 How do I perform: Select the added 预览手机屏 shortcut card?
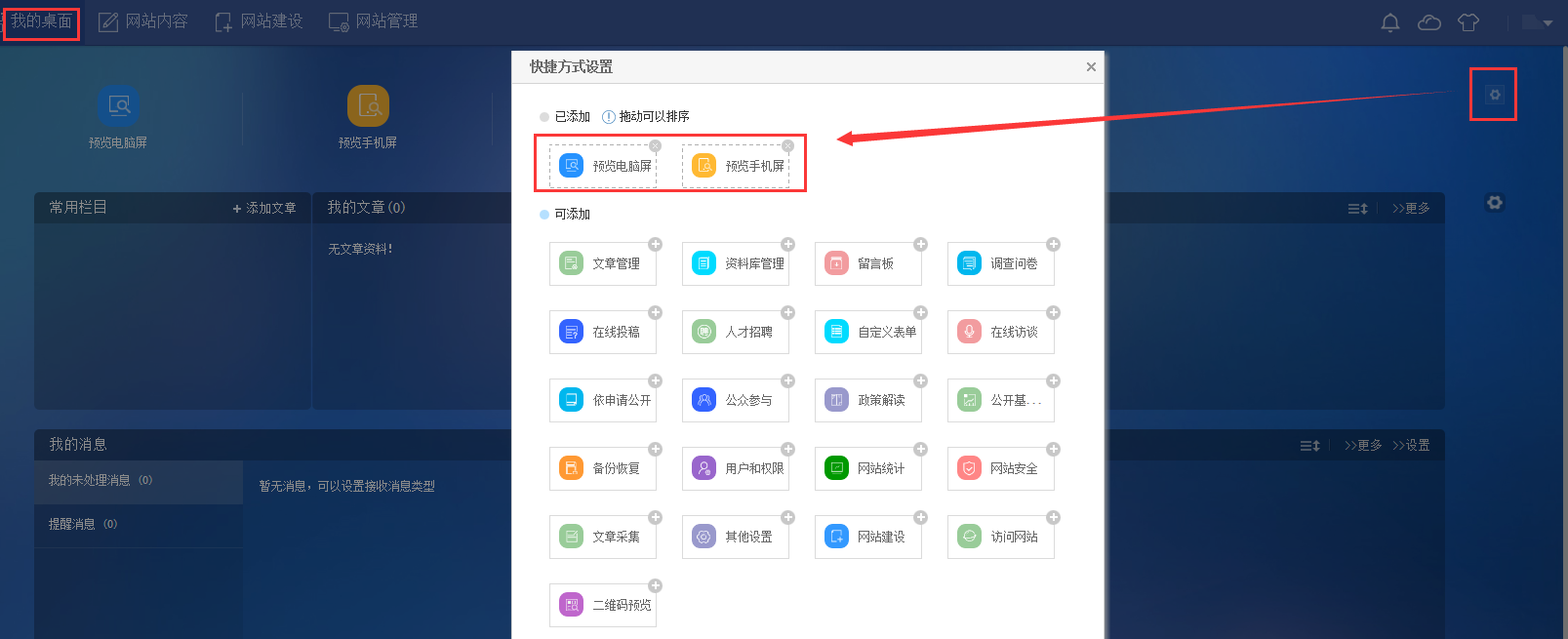pos(736,166)
